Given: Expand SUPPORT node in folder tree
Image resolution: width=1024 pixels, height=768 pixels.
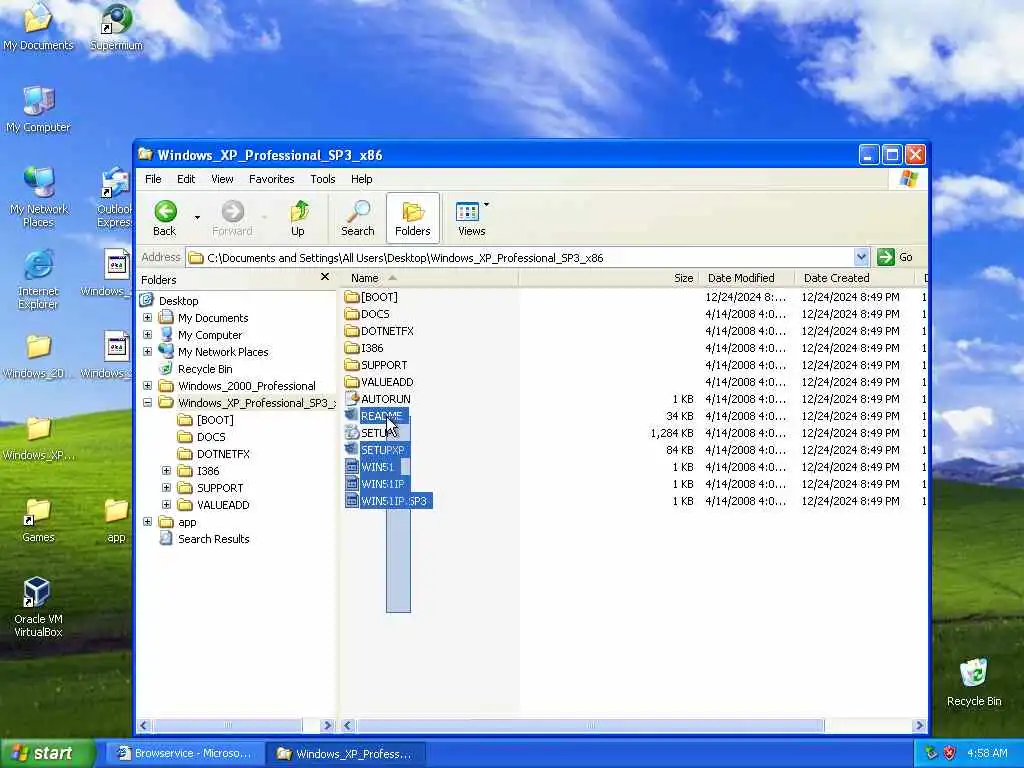Looking at the screenshot, I should tap(167, 488).
